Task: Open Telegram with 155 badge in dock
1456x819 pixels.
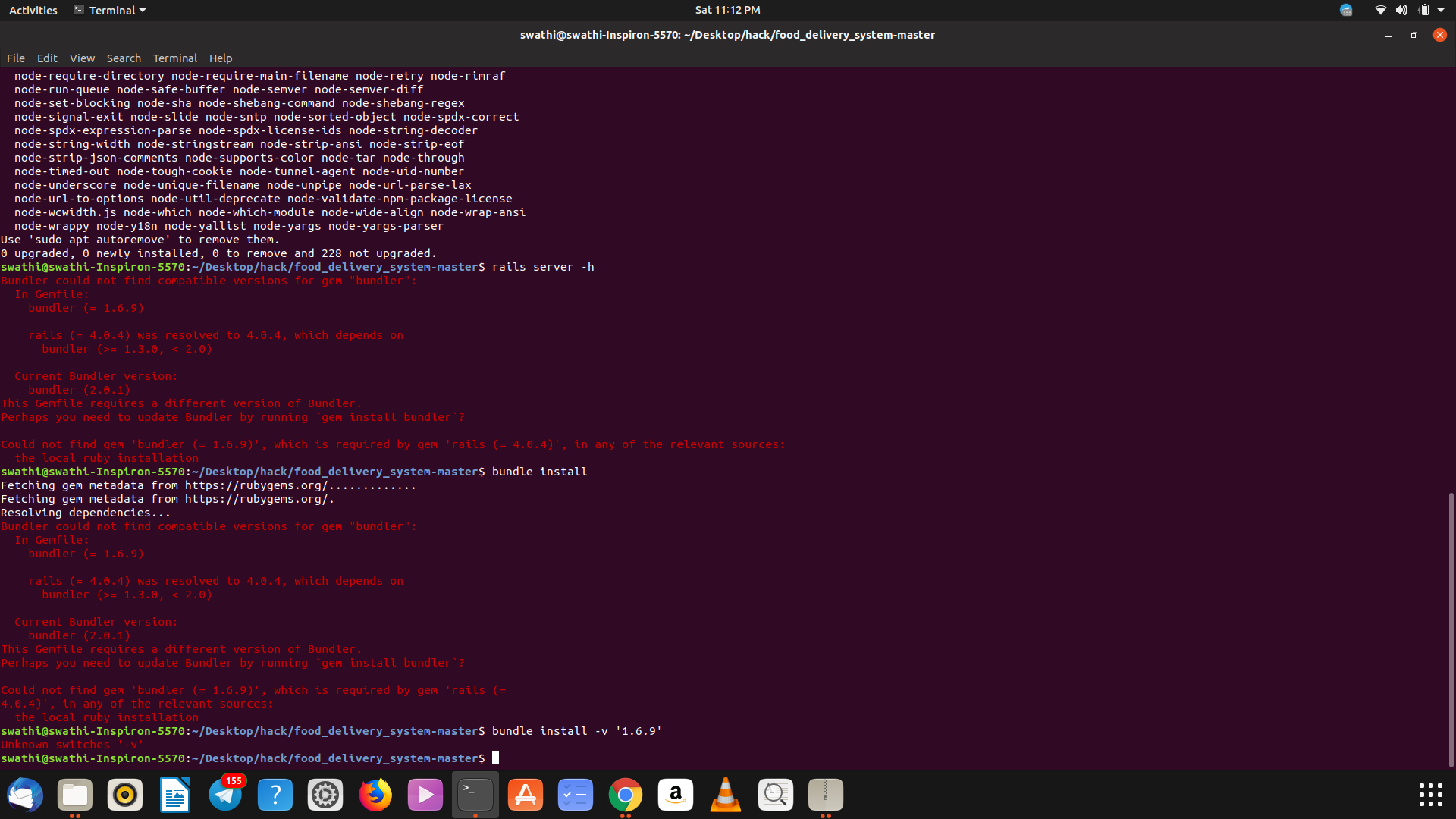Action: 225,795
